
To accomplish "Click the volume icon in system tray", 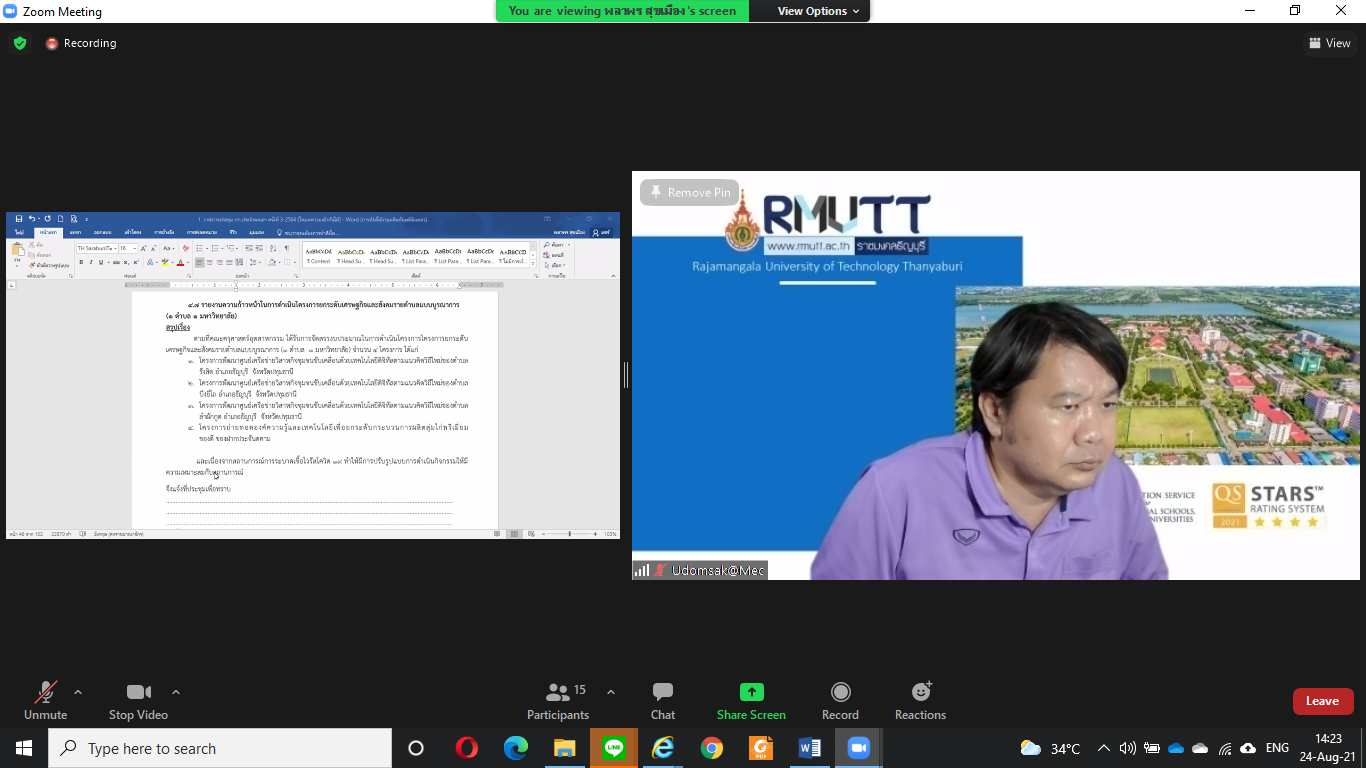I will [1128, 748].
